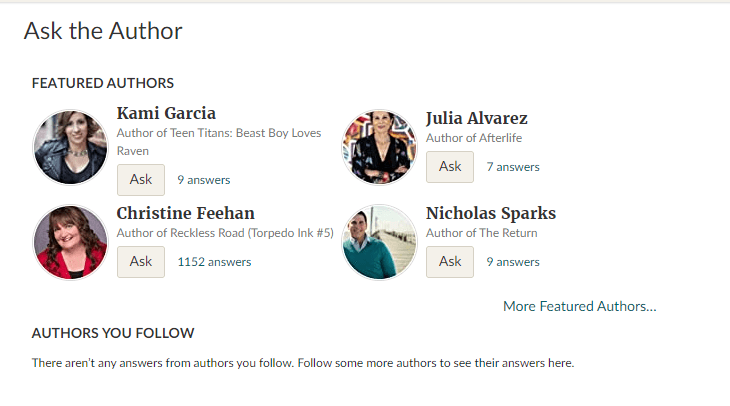The image size is (730, 406).
Task: Open Kami Garcia author name link
Action: pyautogui.click(x=166, y=113)
